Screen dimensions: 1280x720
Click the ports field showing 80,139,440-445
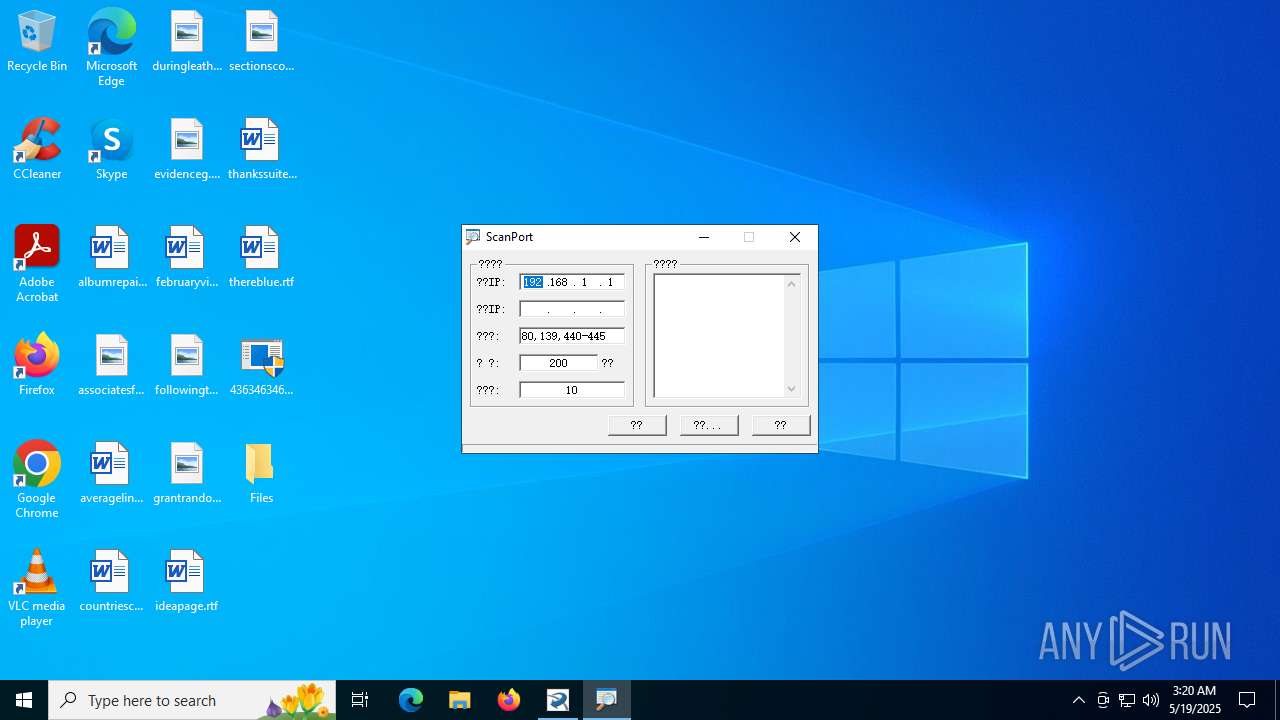click(x=572, y=336)
